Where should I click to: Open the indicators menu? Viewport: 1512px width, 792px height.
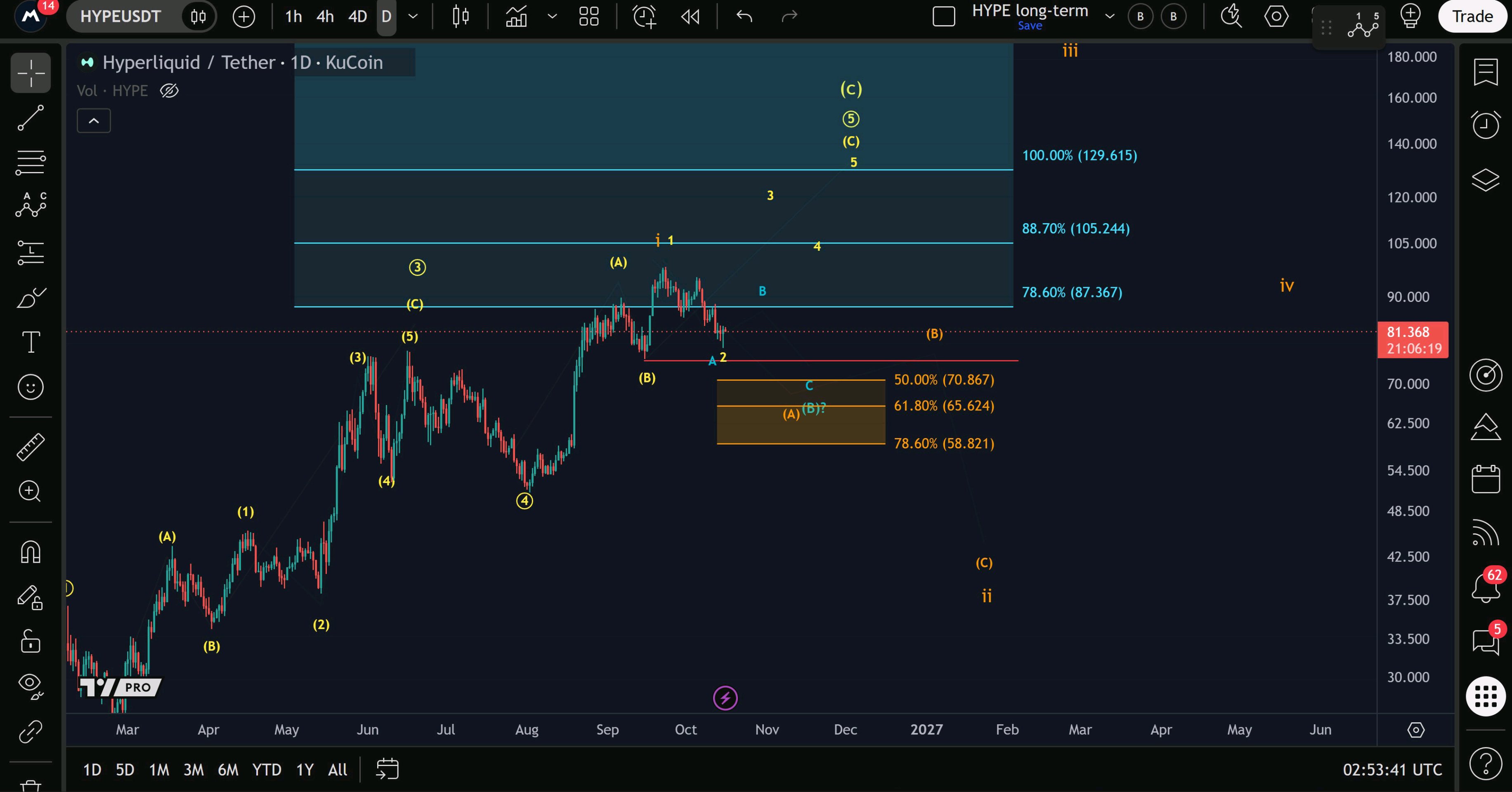click(x=517, y=16)
